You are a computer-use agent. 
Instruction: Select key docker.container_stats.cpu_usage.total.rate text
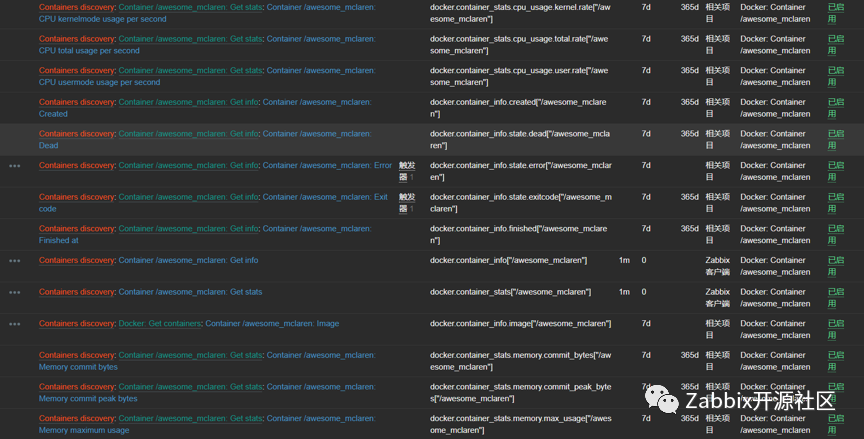[519, 45]
